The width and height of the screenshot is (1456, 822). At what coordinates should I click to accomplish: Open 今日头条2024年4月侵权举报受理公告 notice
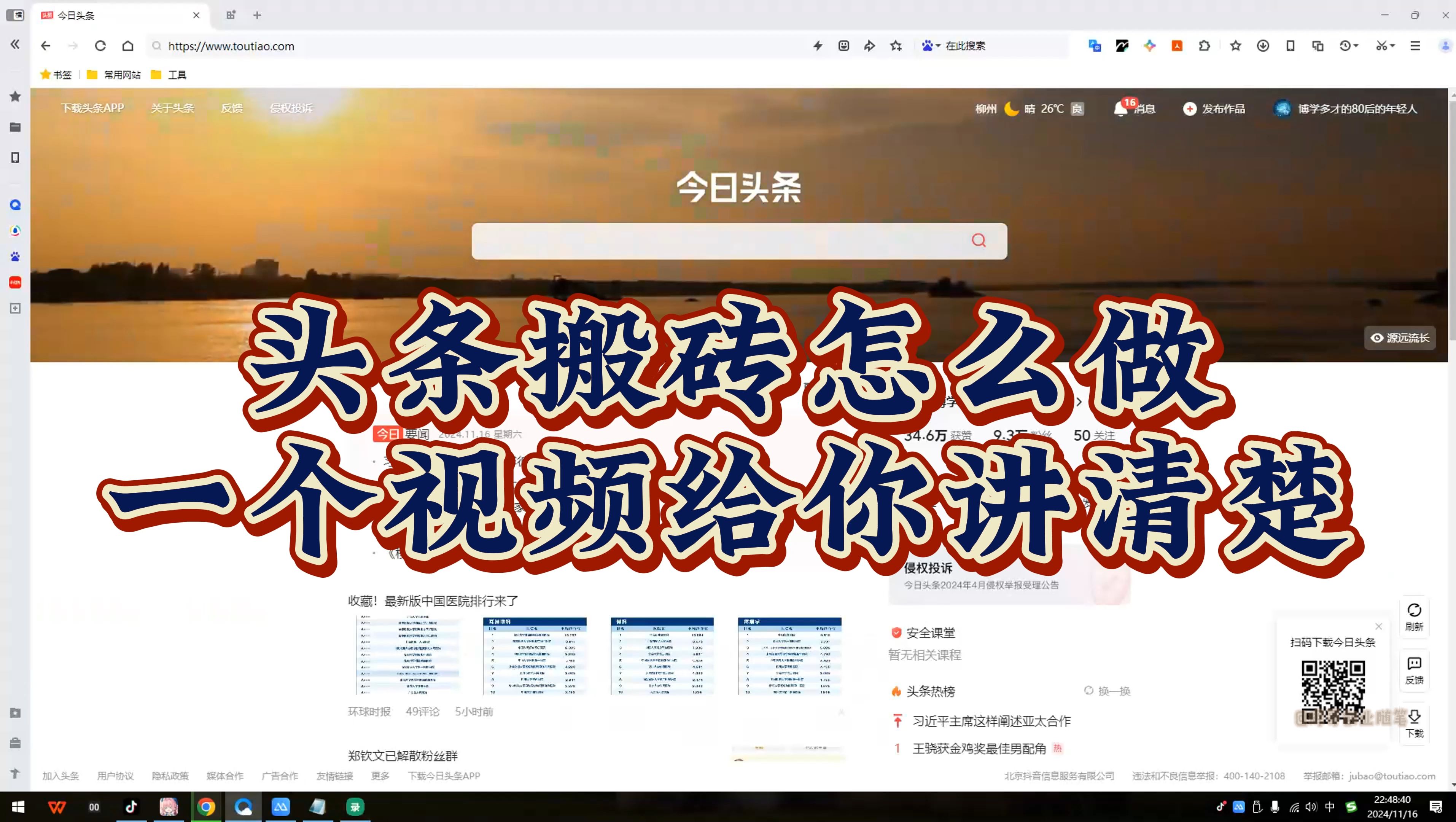[981, 585]
